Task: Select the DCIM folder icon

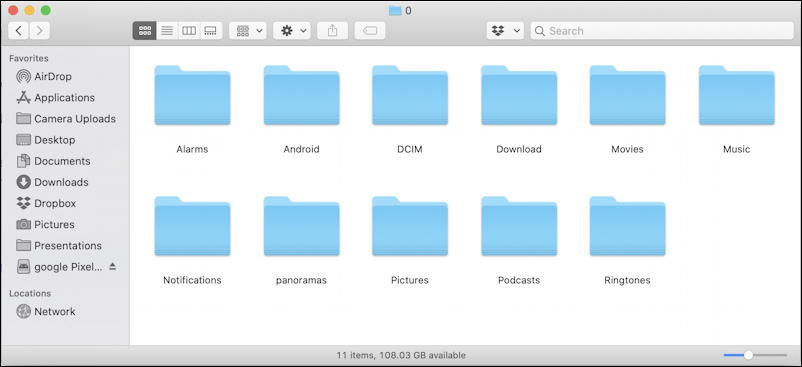Action: pos(410,95)
